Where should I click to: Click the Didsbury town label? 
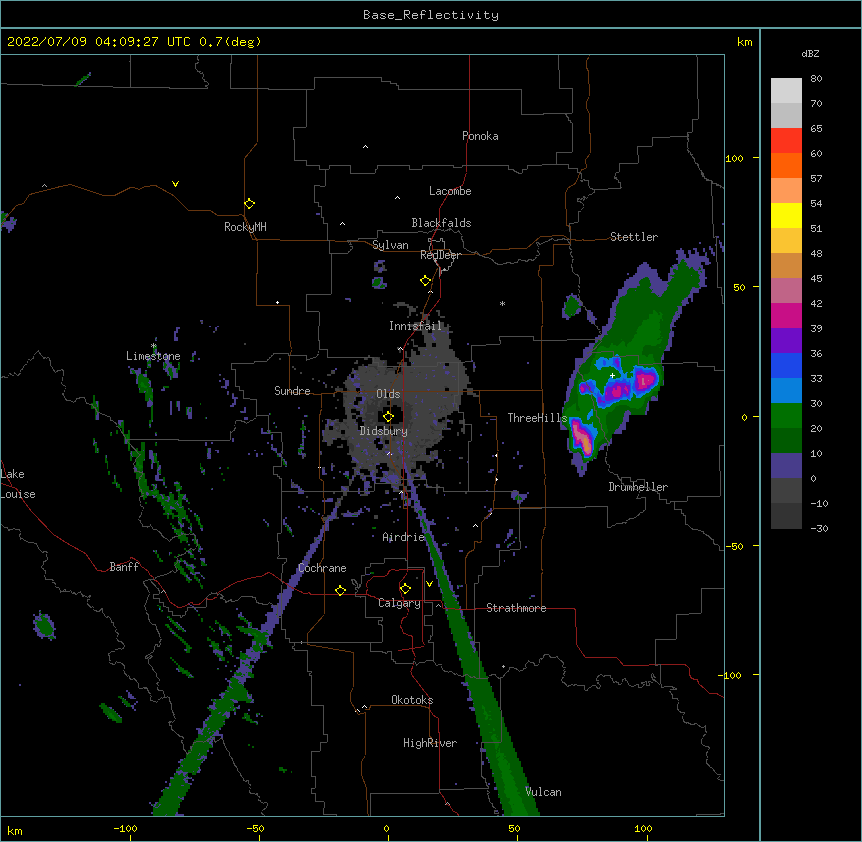(383, 431)
